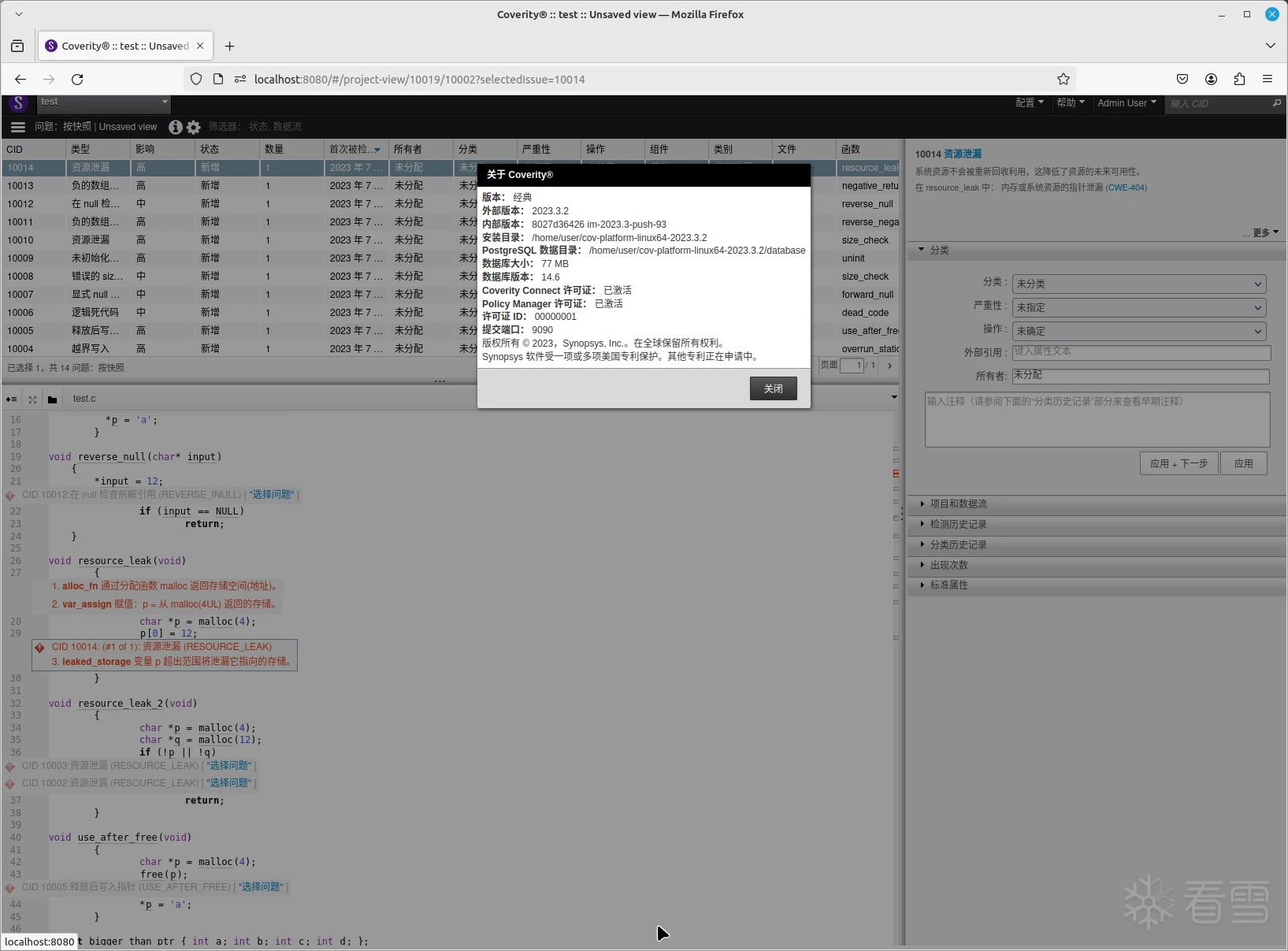
Task: Expand source pane to full screen
Action: tap(32, 399)
